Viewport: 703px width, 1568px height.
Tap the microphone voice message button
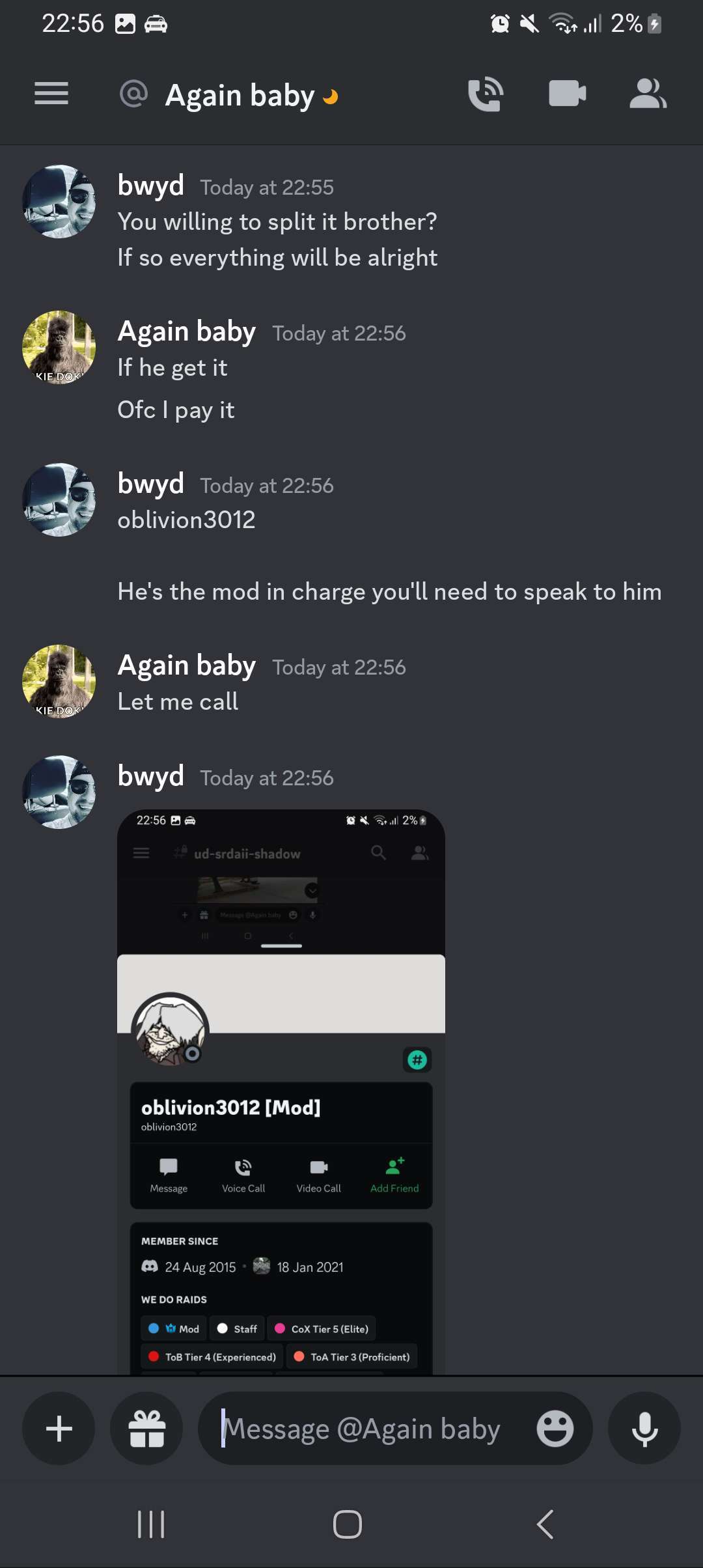[644, 1429]
